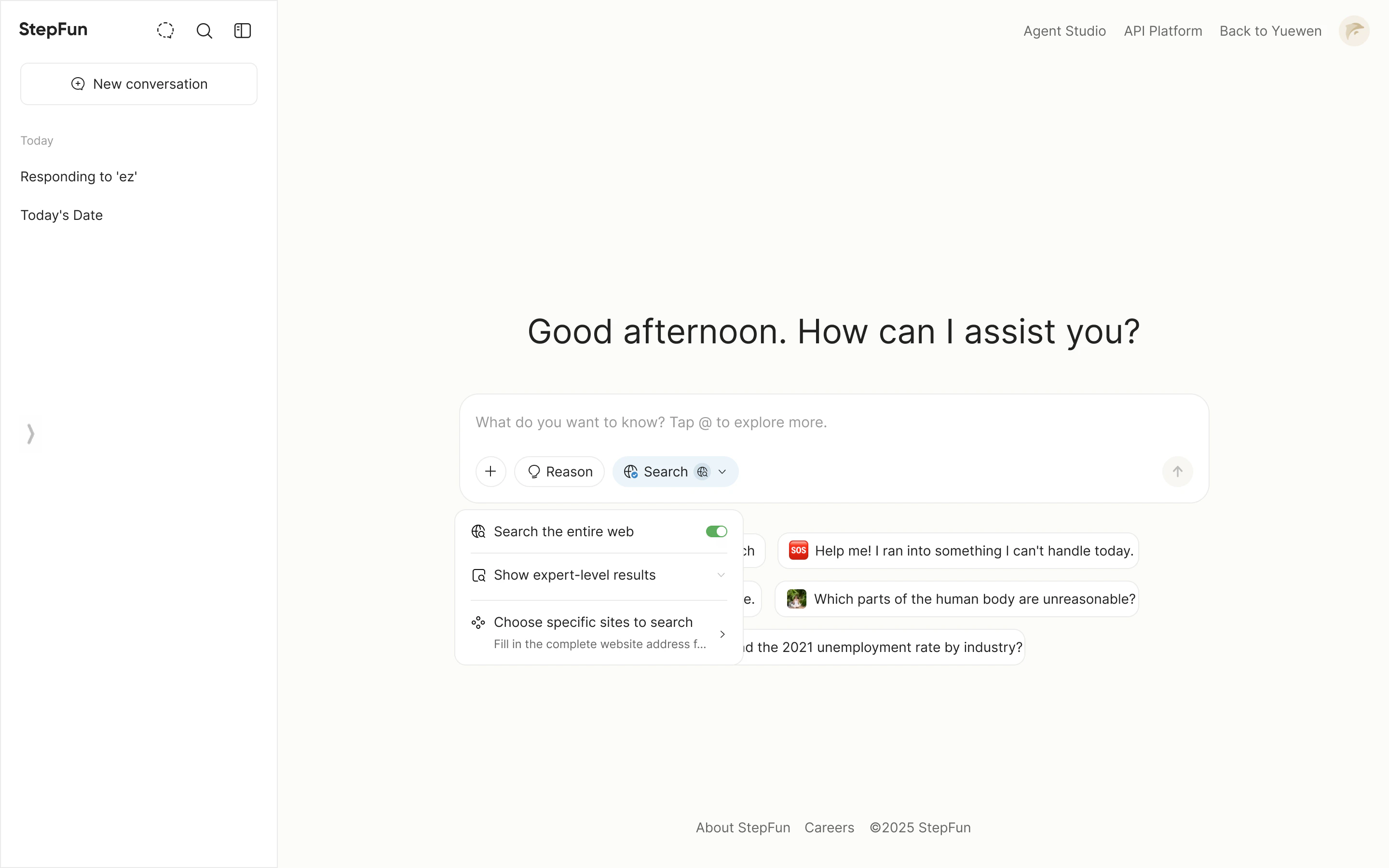This screenshot has width=1389, height=868.
Task: Click the expert-level results document-search icon
Action: (x=478, y=575)
